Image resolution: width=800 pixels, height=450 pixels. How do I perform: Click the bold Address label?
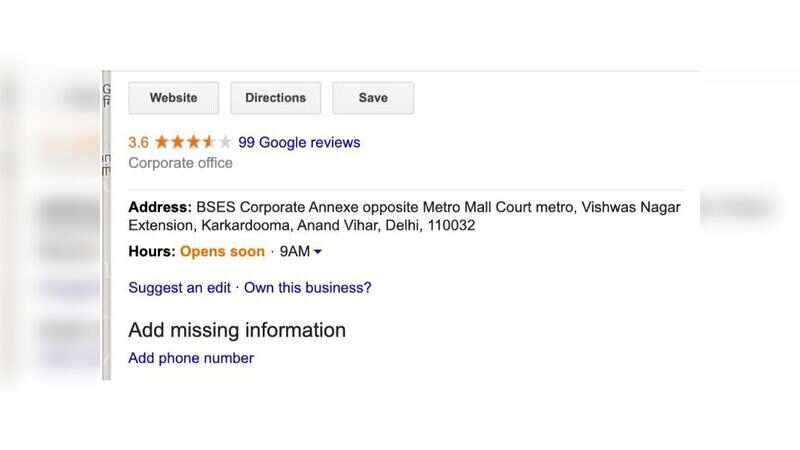tap(159, 207)
